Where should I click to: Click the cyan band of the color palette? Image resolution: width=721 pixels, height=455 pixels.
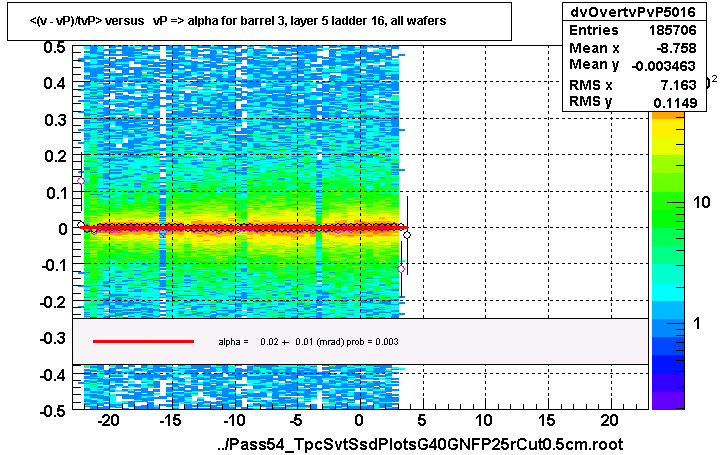[x=668, y=292]
